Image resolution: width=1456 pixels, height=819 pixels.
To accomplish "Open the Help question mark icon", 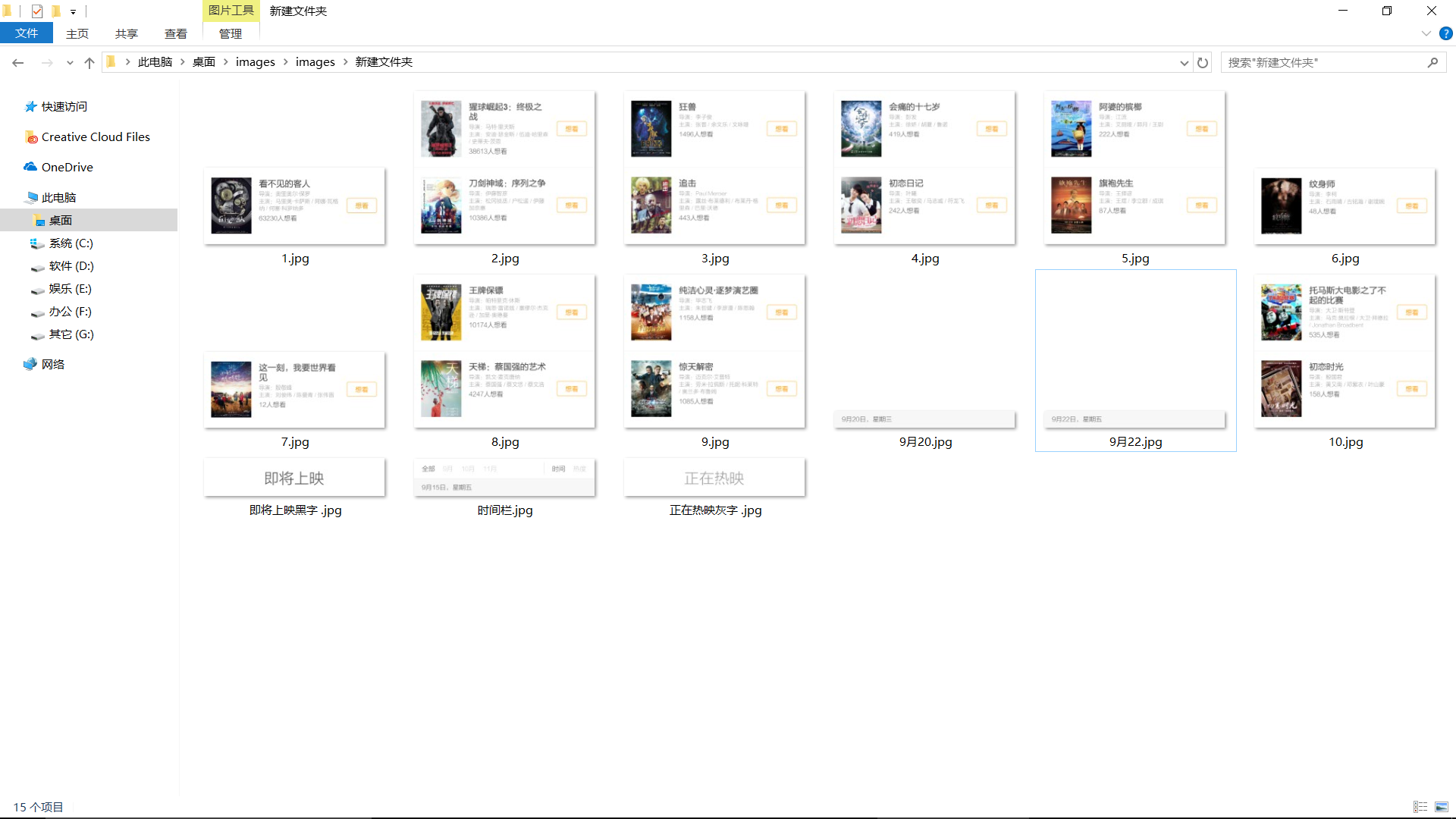I will tap(1446, 33).
